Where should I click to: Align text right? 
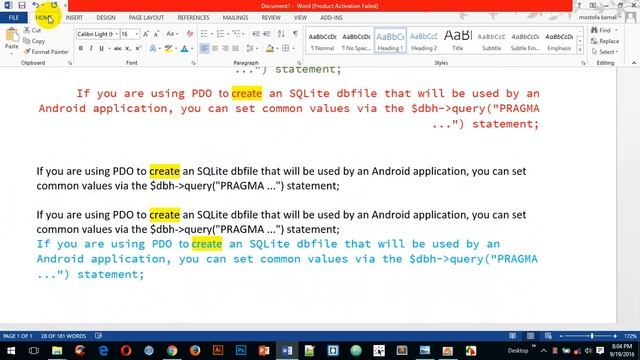(x=225, y=49)
